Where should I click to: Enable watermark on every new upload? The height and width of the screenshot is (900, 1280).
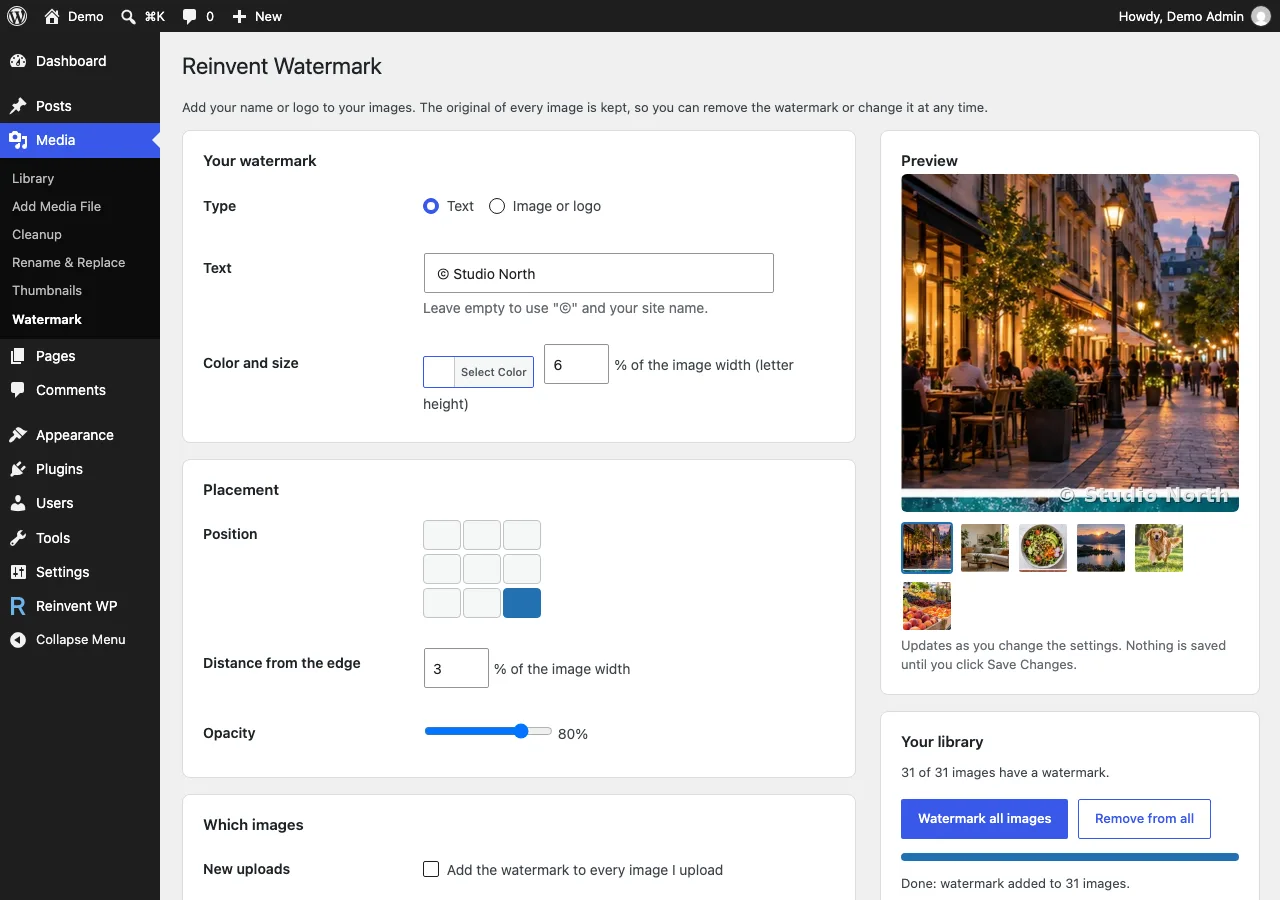coord(431,869)
